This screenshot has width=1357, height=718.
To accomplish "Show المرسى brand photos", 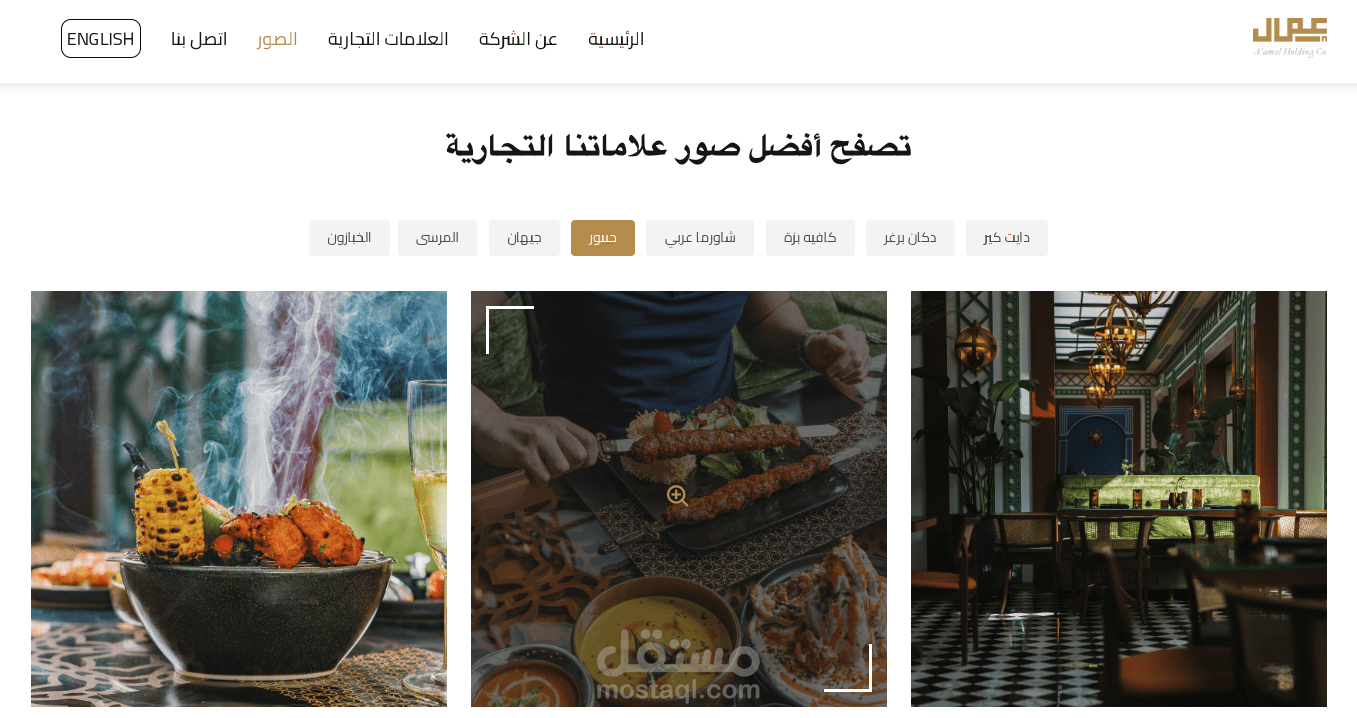I will tap(437, 238).
